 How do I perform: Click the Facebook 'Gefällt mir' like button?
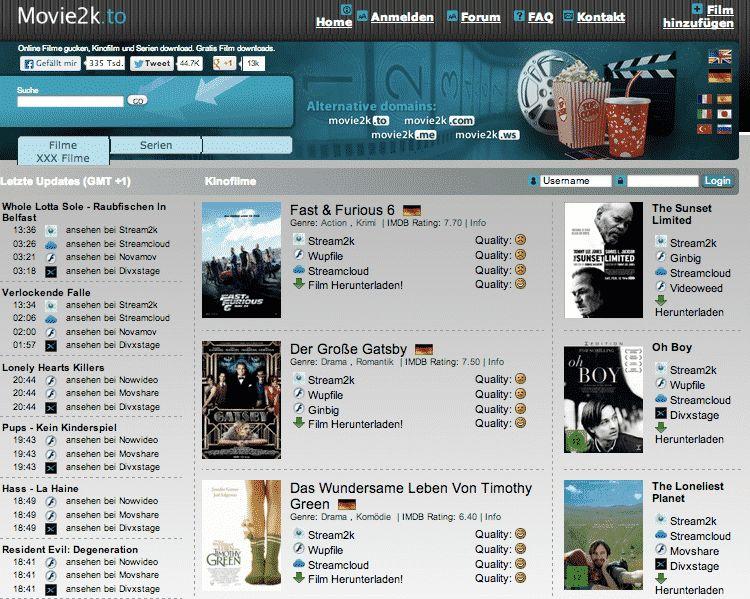(52, 63)
